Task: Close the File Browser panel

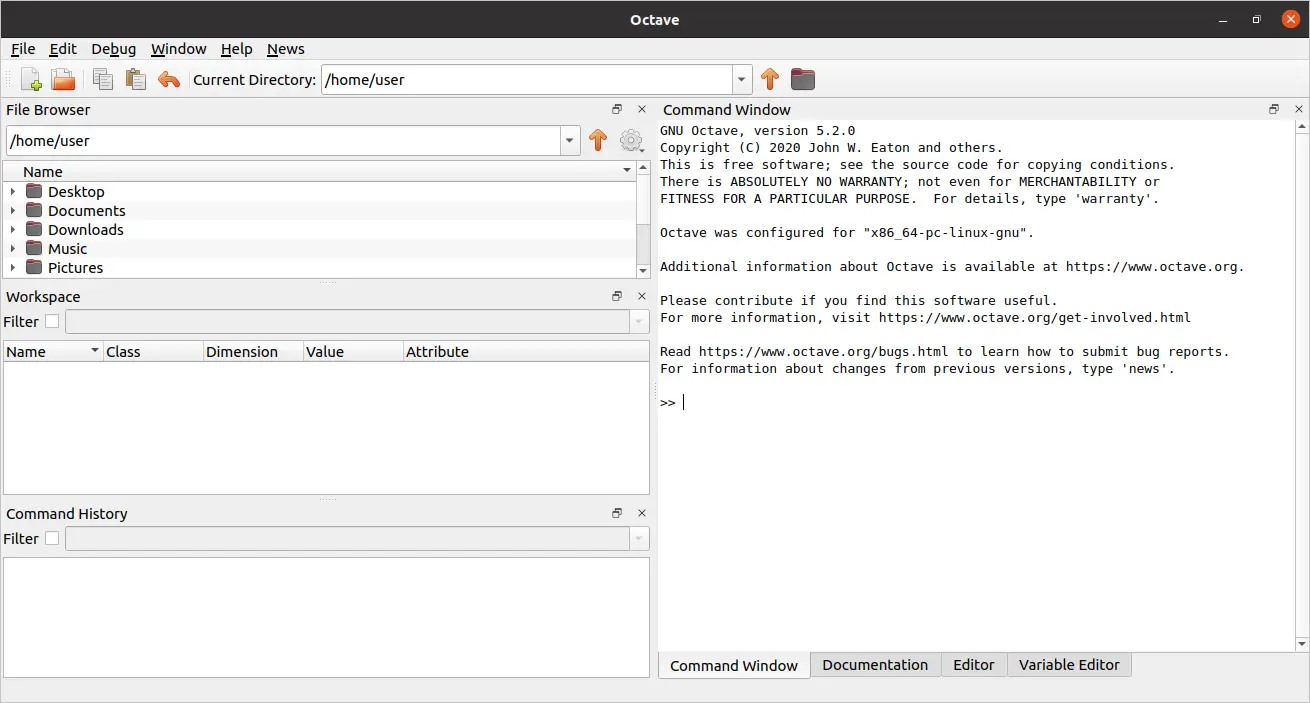Action: coord(642,109)
